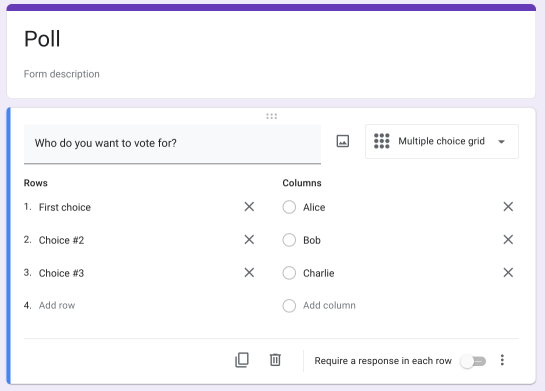Viewport: 545px width, 391px height.
Task: Remove the Bob column
Action: tap(508, 239)
